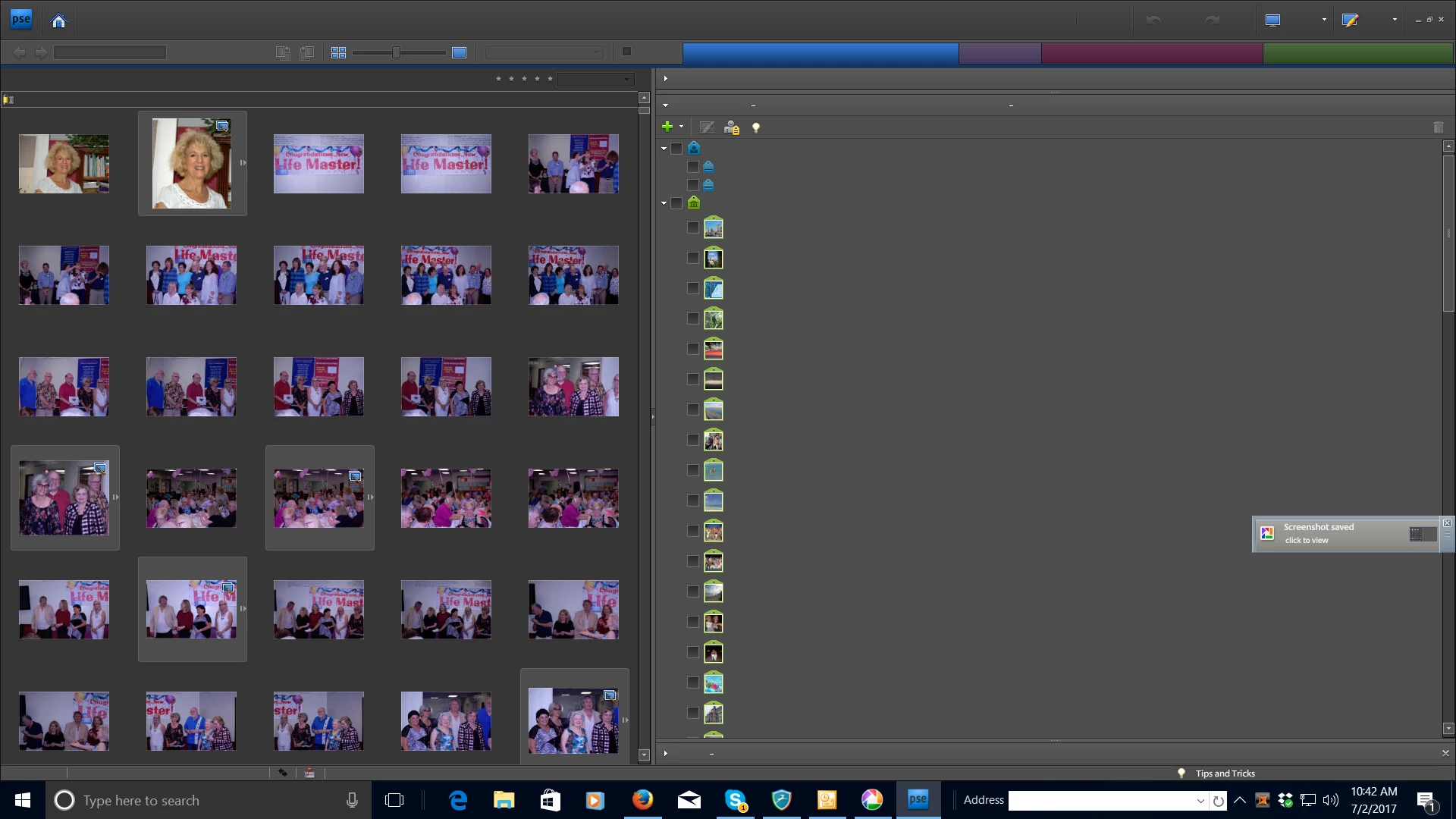Click the home icon in top bar
The height and width of the screenshot is (819, 1456).
coord(58,20)
